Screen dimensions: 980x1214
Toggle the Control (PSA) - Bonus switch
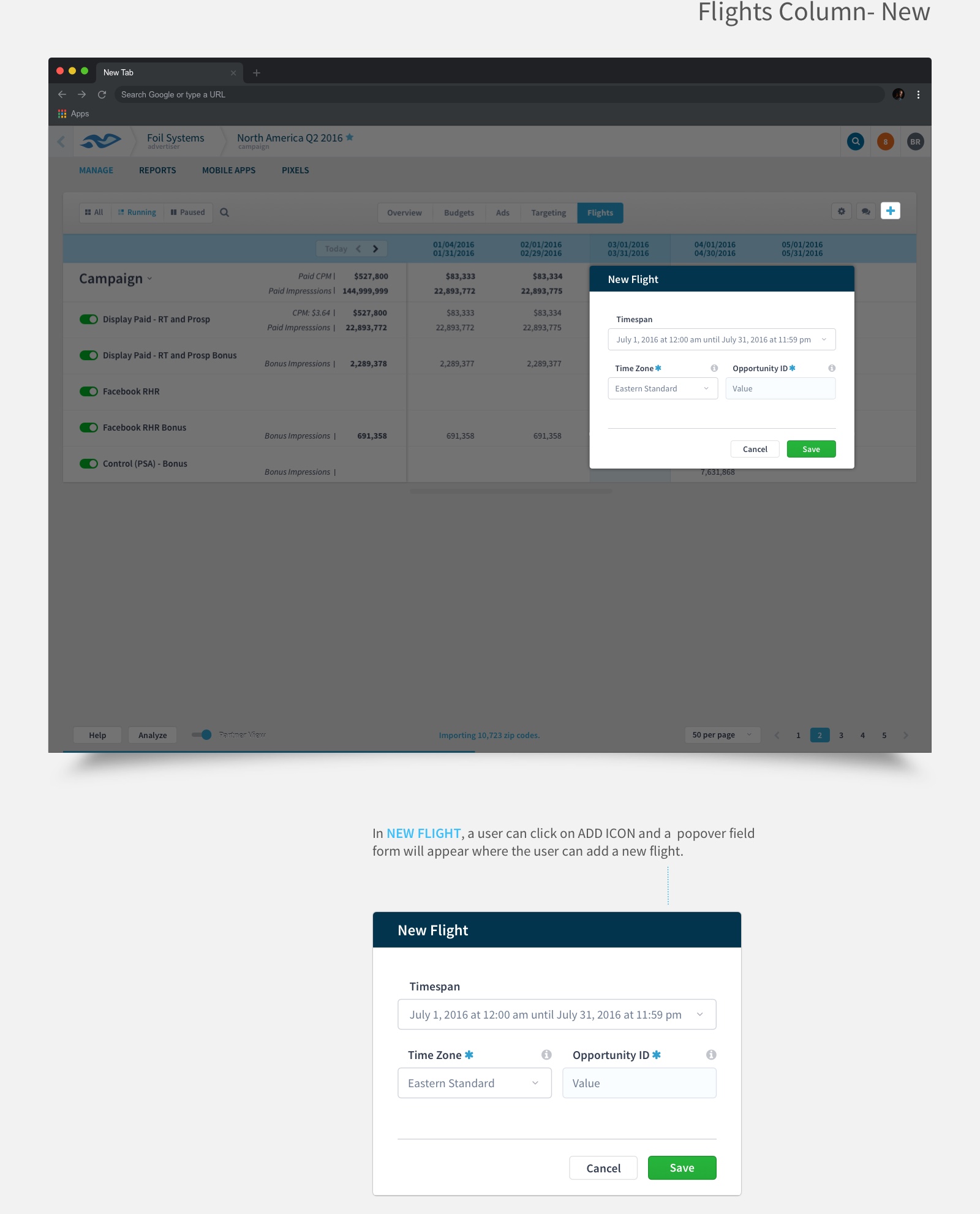(x=89, y=464)
